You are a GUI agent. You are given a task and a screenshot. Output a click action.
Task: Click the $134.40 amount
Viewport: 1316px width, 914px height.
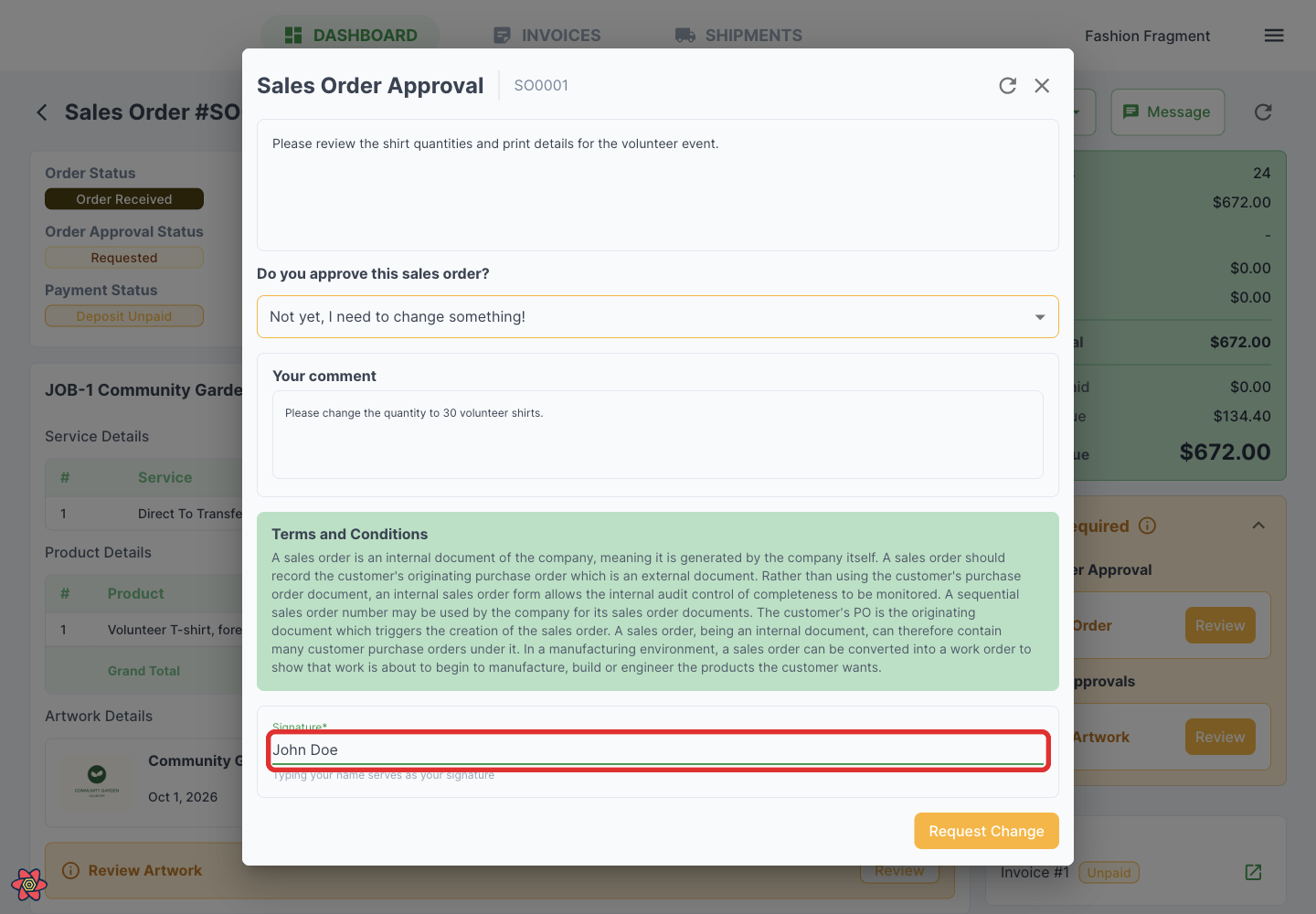pos(1242,417)
